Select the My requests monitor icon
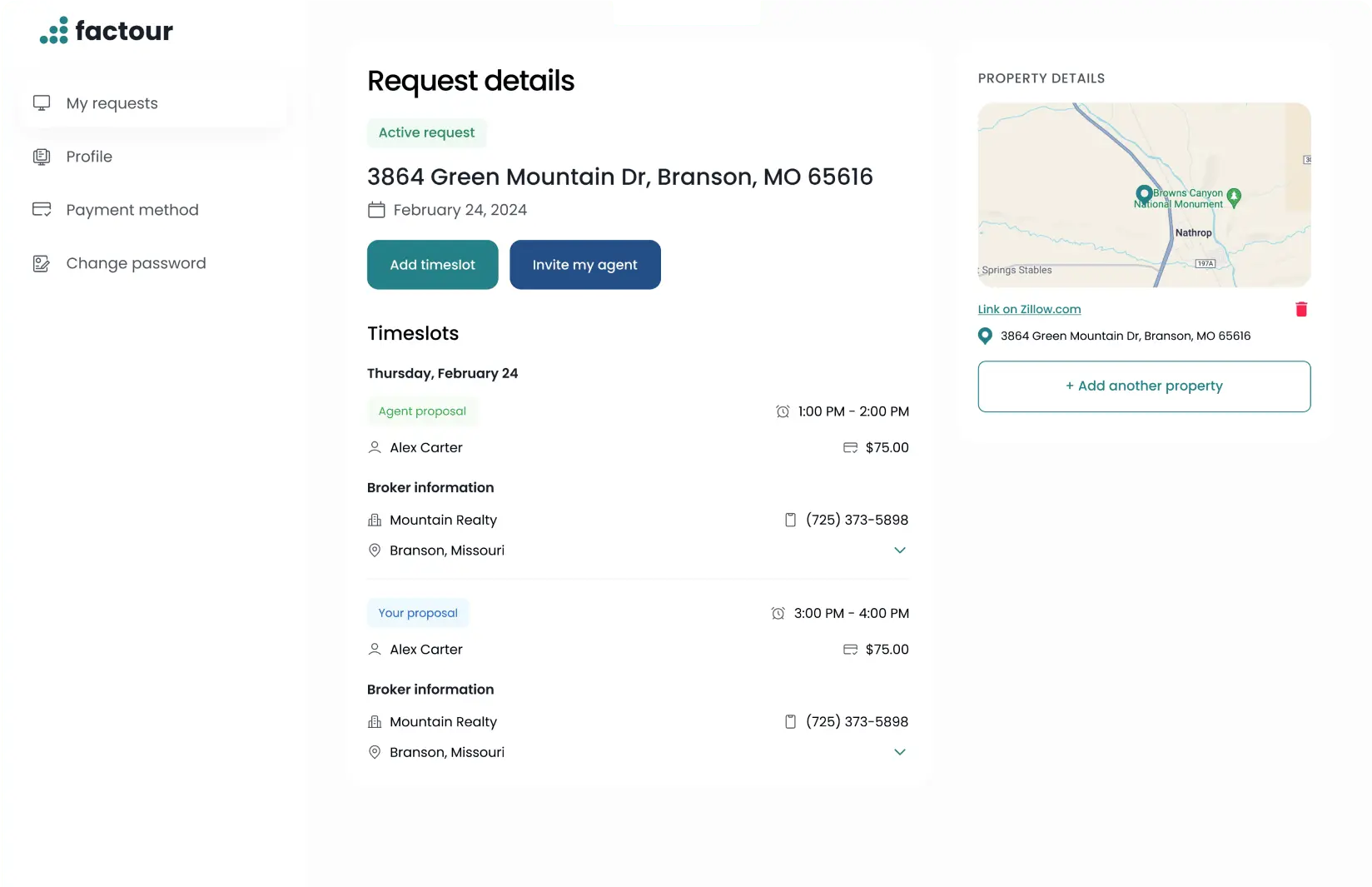The width and height of the screenshot is (1372, 887). (42, 102)
